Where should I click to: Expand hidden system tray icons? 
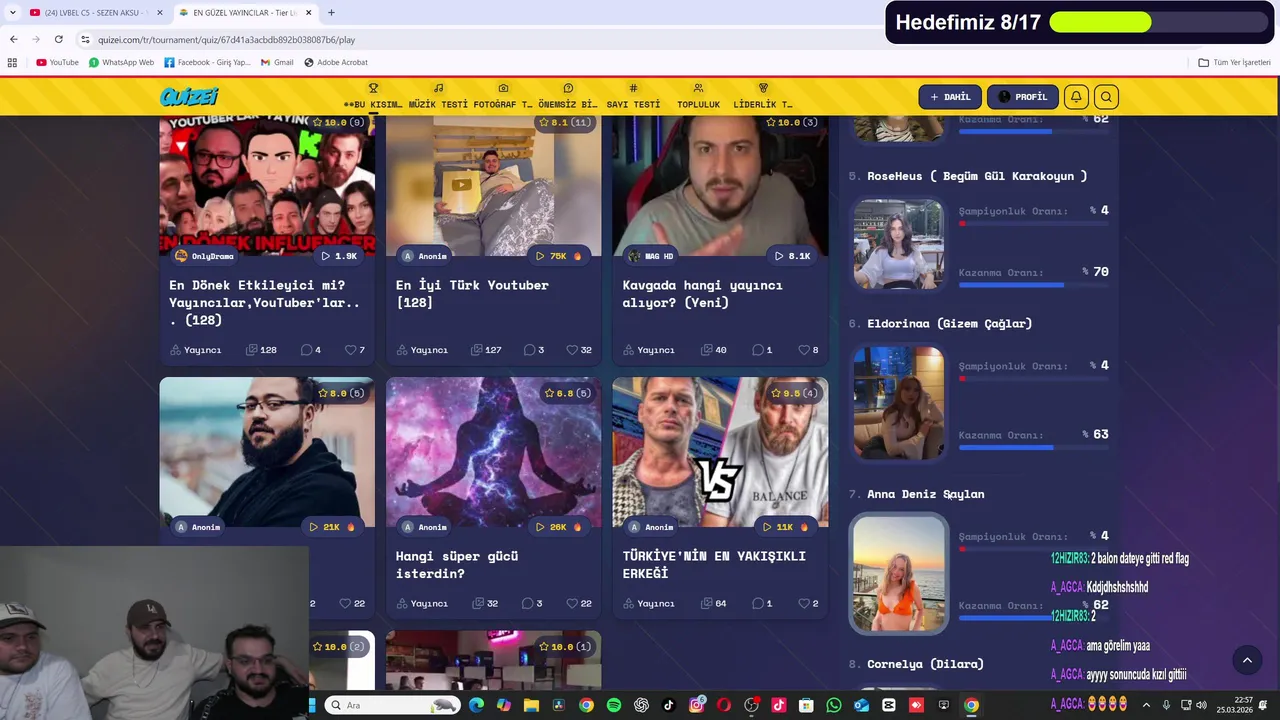point(1146,705)
